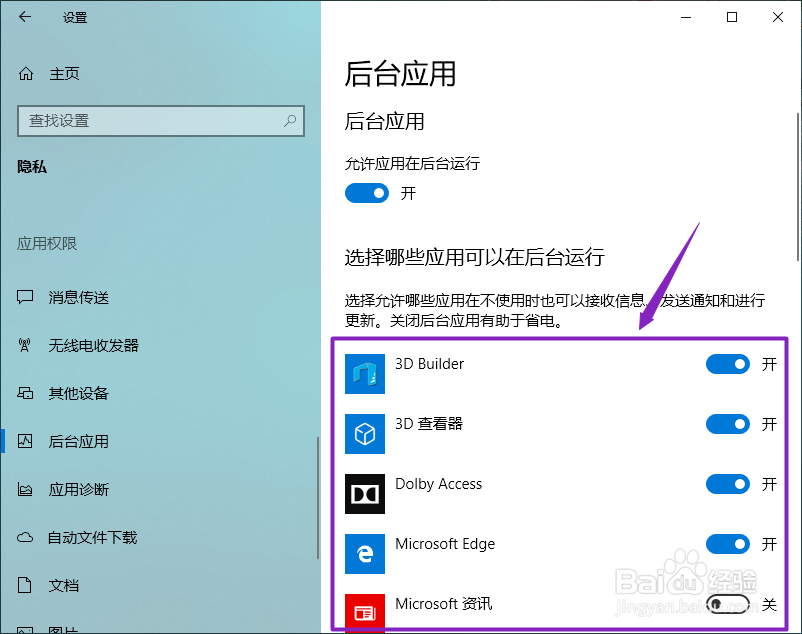
Task: Turn off 允许应用在后台运行 switch
Action: 367,193
